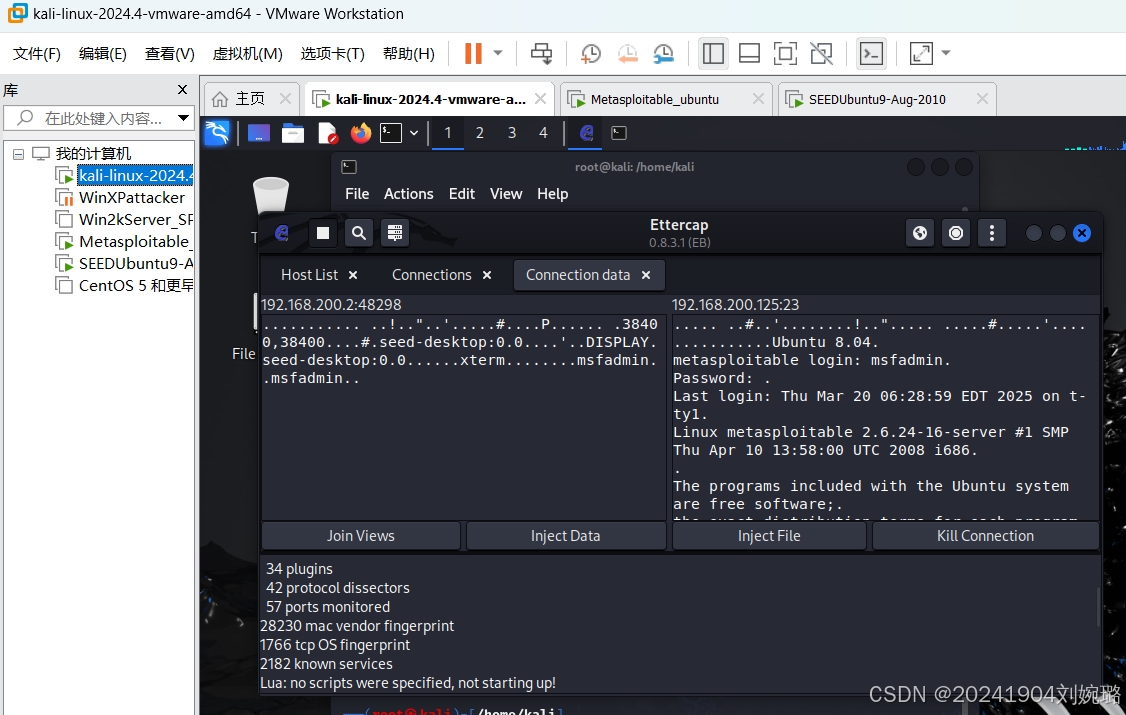Open the 查看(V) menu
Screen dimensions: 1126x715
[x=169, y=54]
